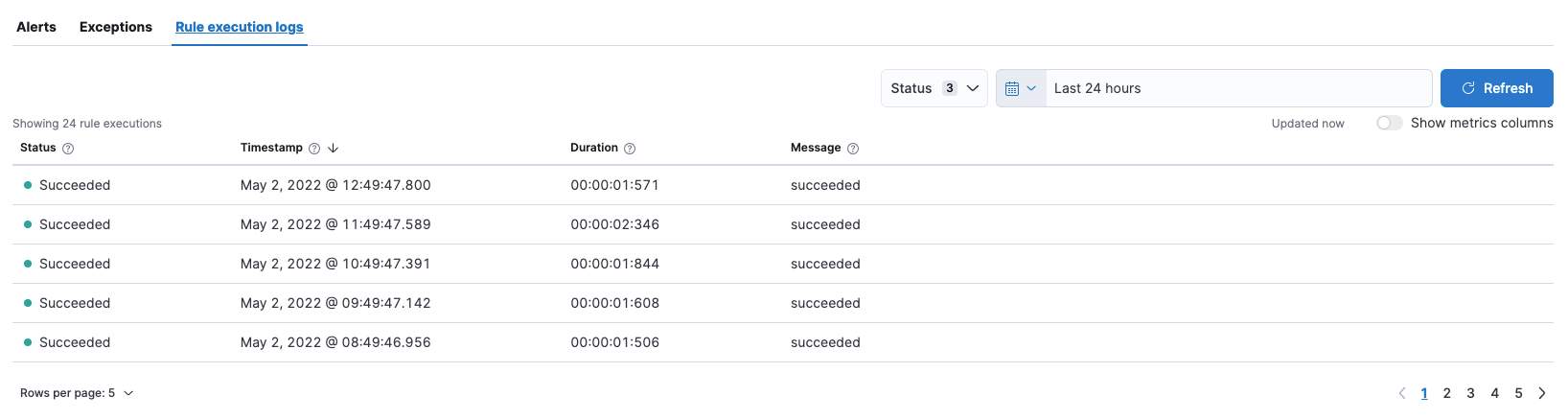This screenshot has height=419, width=1568.
Task: Click the Last 24 hours date field
Action: coord(1236,88)
